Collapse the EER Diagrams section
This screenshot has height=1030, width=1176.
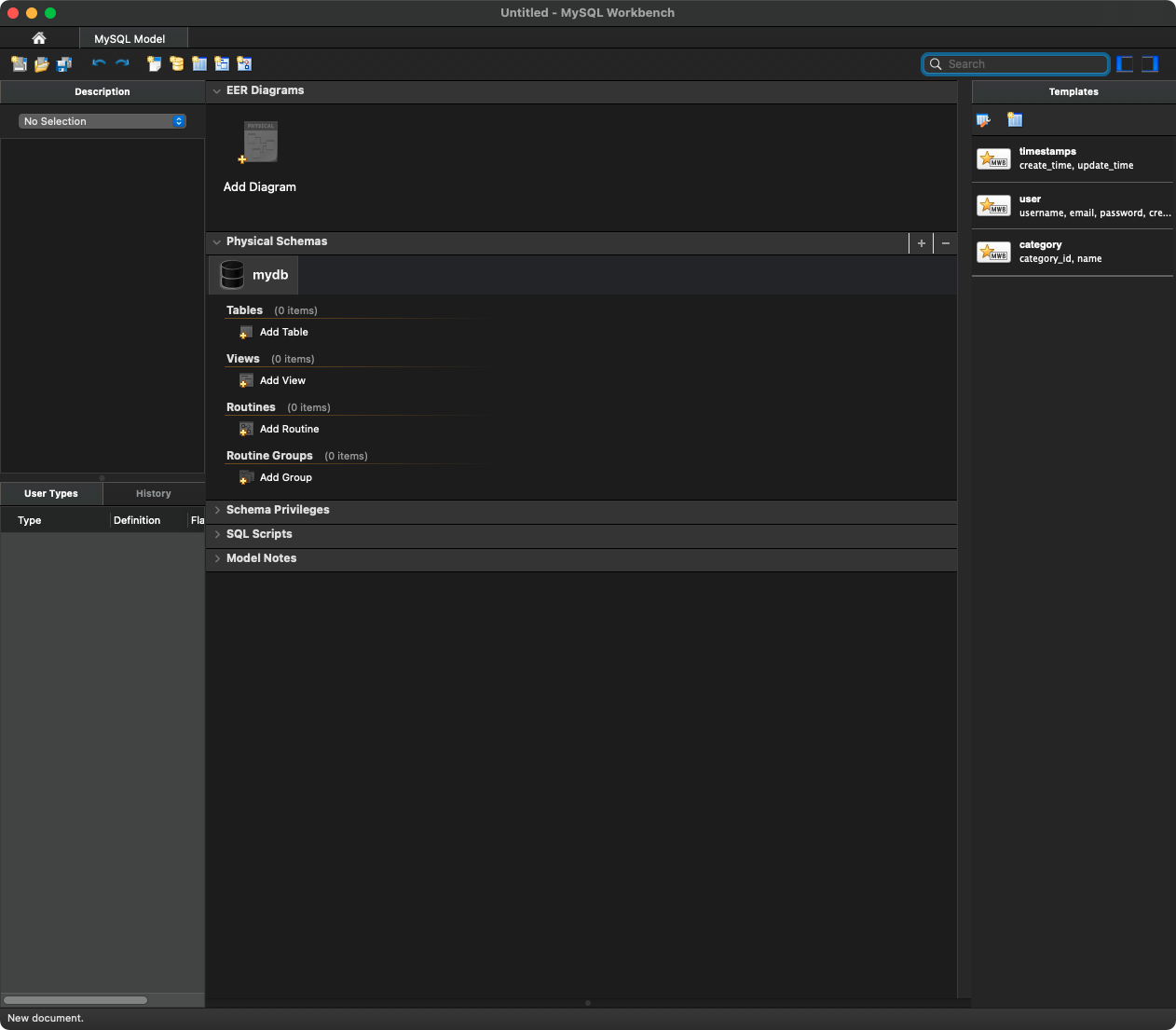tap(217, 91)
